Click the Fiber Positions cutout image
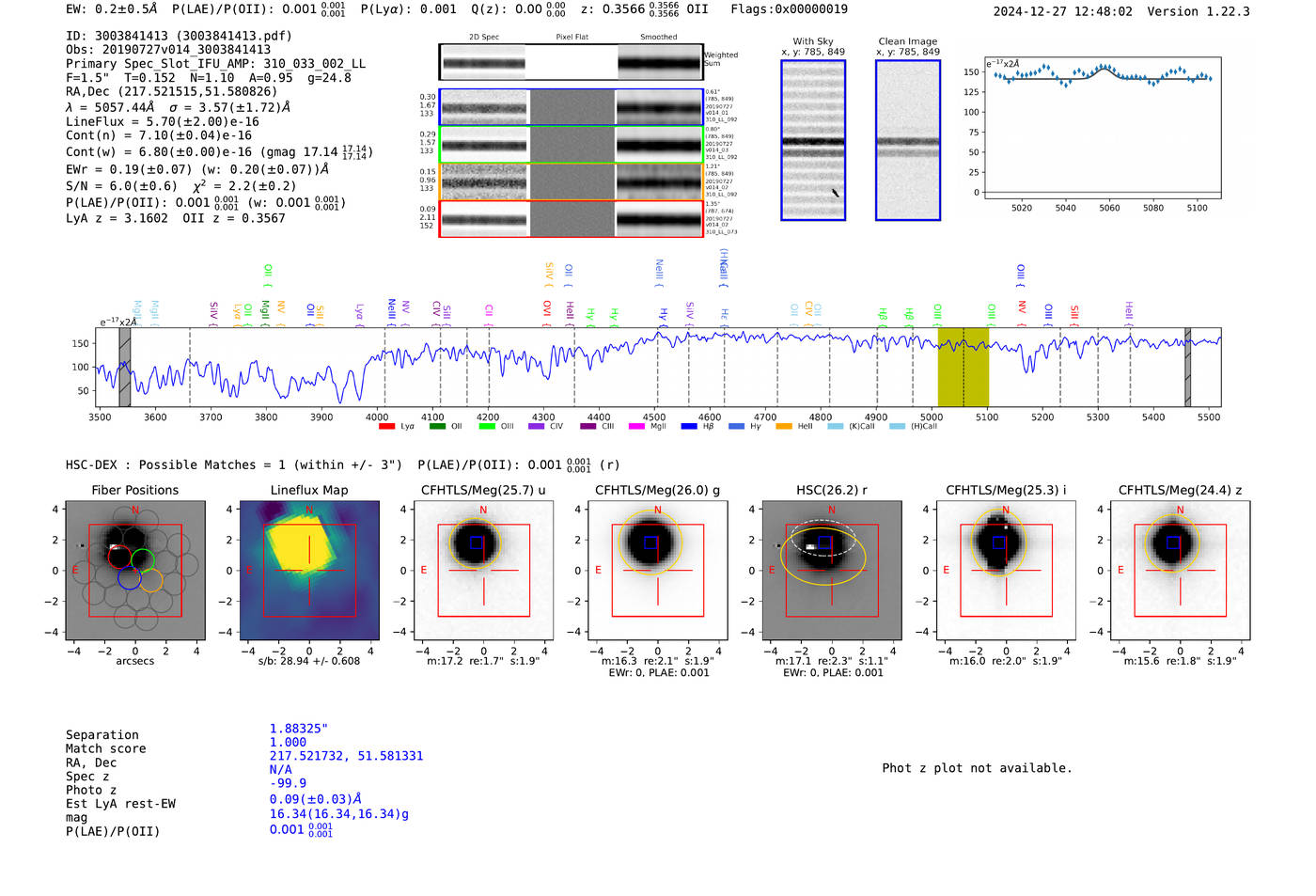The height and width of the screenshot is (896, 1316). click(135, 570)
